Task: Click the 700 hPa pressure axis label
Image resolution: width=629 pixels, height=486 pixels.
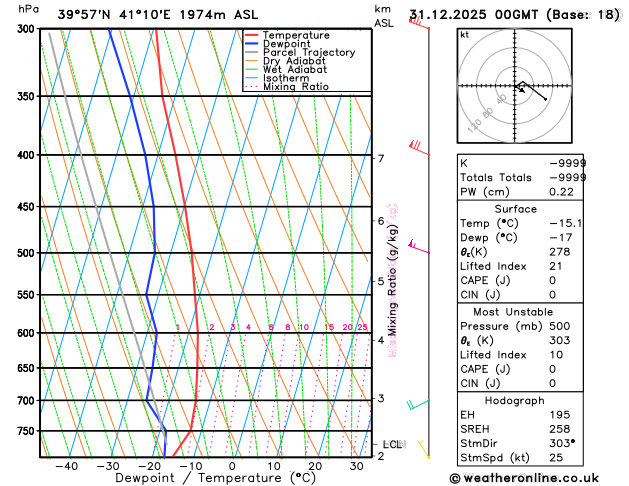Action: click(26, 401)
